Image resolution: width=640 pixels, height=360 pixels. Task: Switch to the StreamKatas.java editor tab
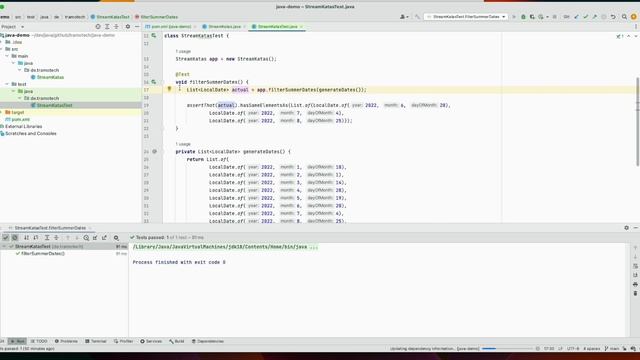click(x=224, y=27)
